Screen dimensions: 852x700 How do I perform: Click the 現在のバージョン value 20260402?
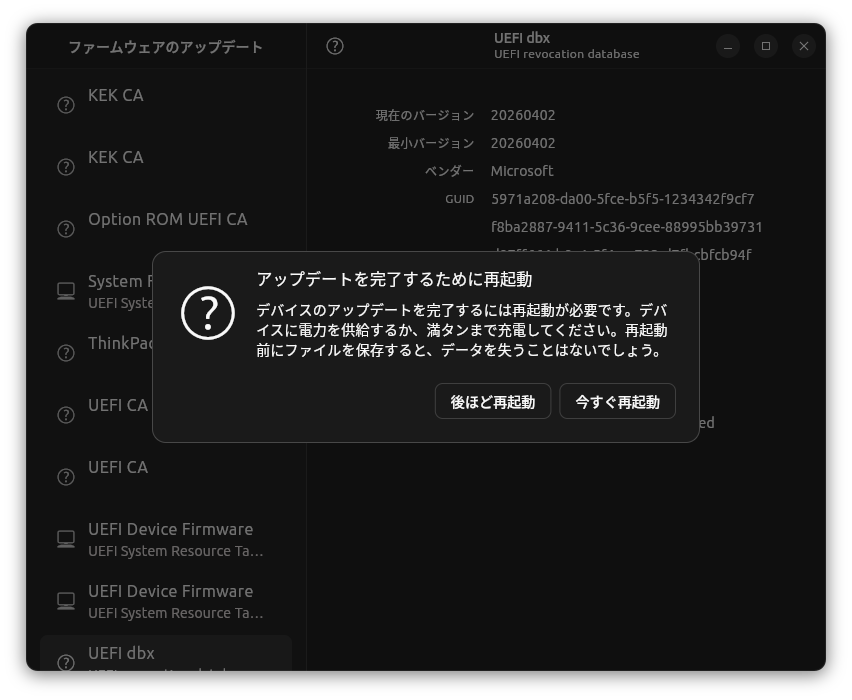(x=523, y=115)
